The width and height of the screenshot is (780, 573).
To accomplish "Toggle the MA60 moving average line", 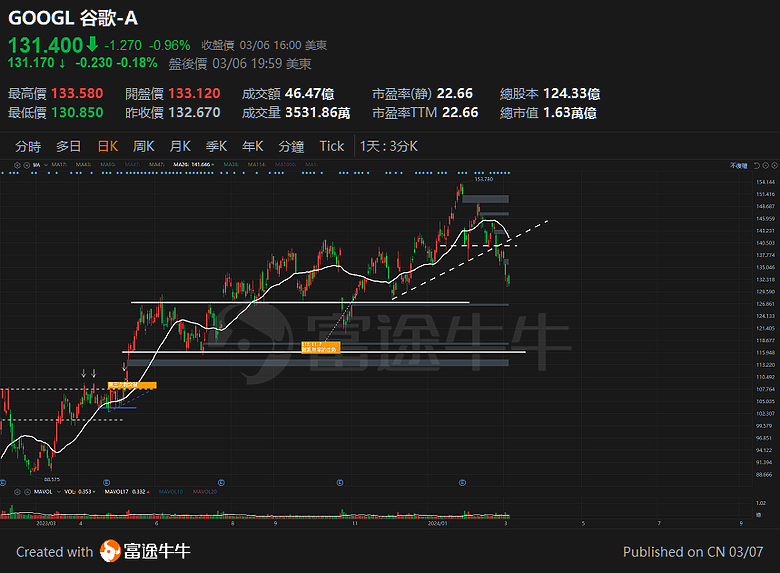I will click(108, 165).
